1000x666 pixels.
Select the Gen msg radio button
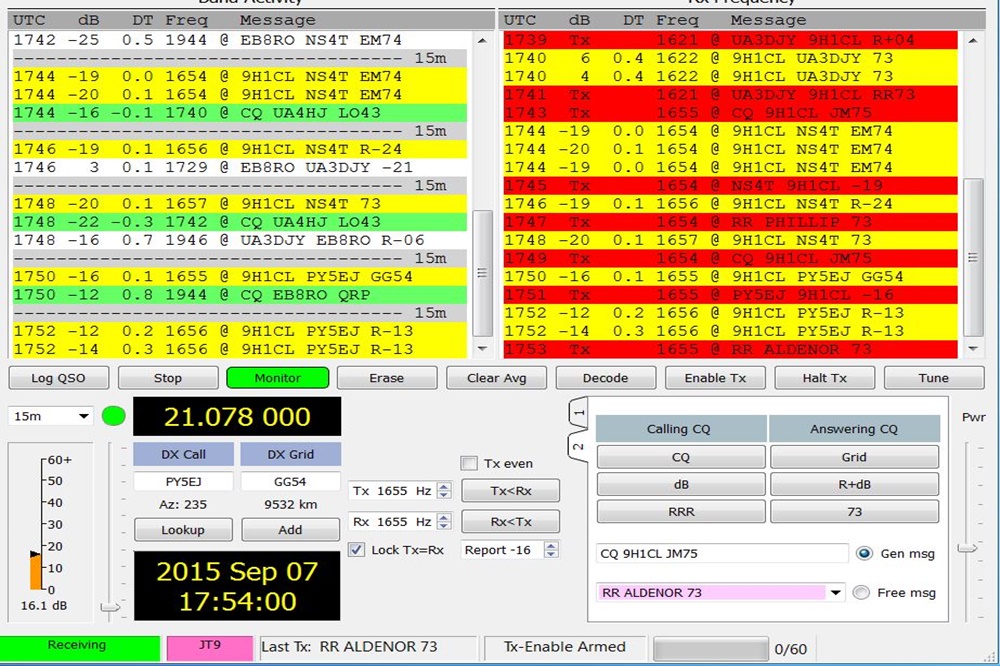(864, 554)
